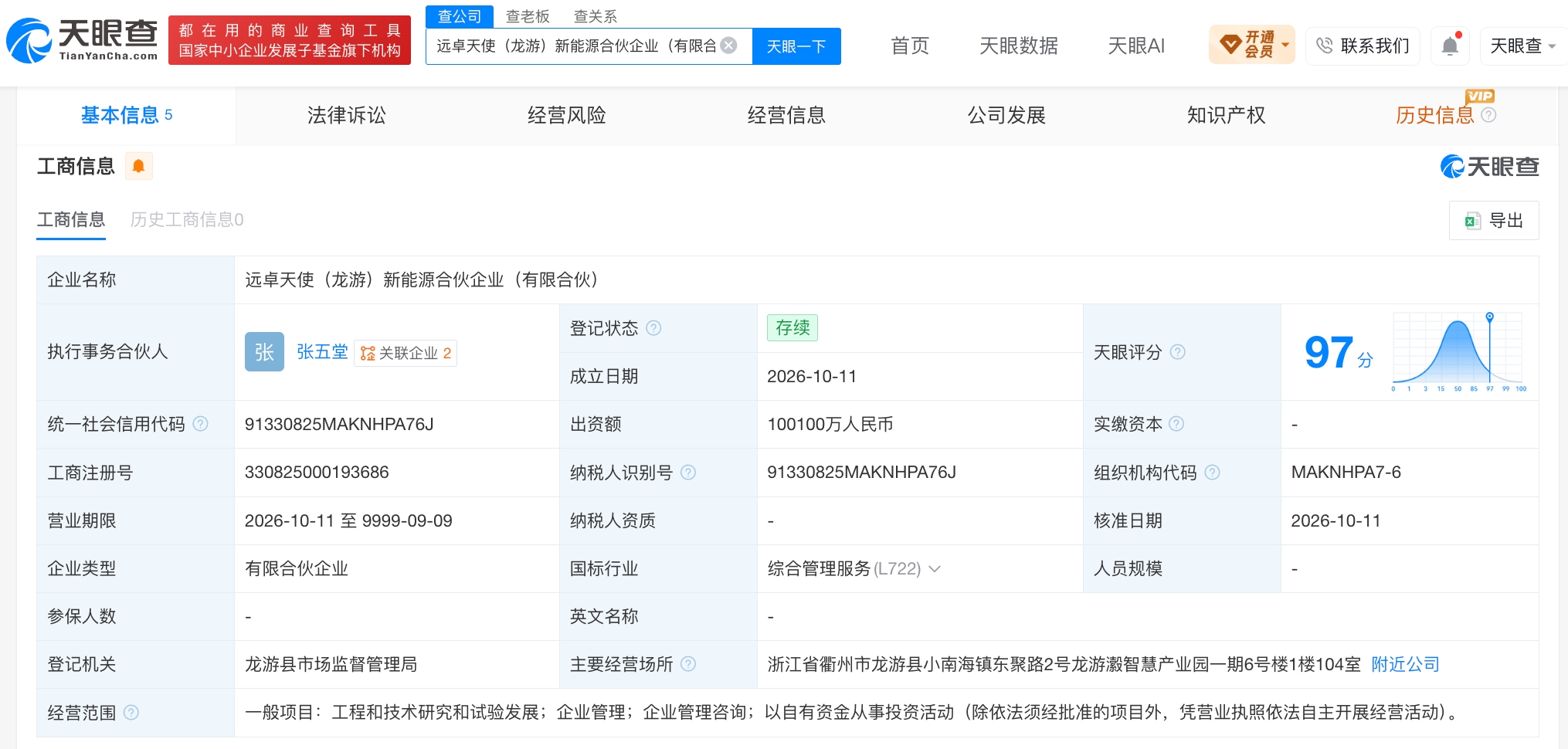Switch to the 查老板 search tab
The height and width of the screenshot is (749, 1568).
pyautogui.click(x=528, y=16)
